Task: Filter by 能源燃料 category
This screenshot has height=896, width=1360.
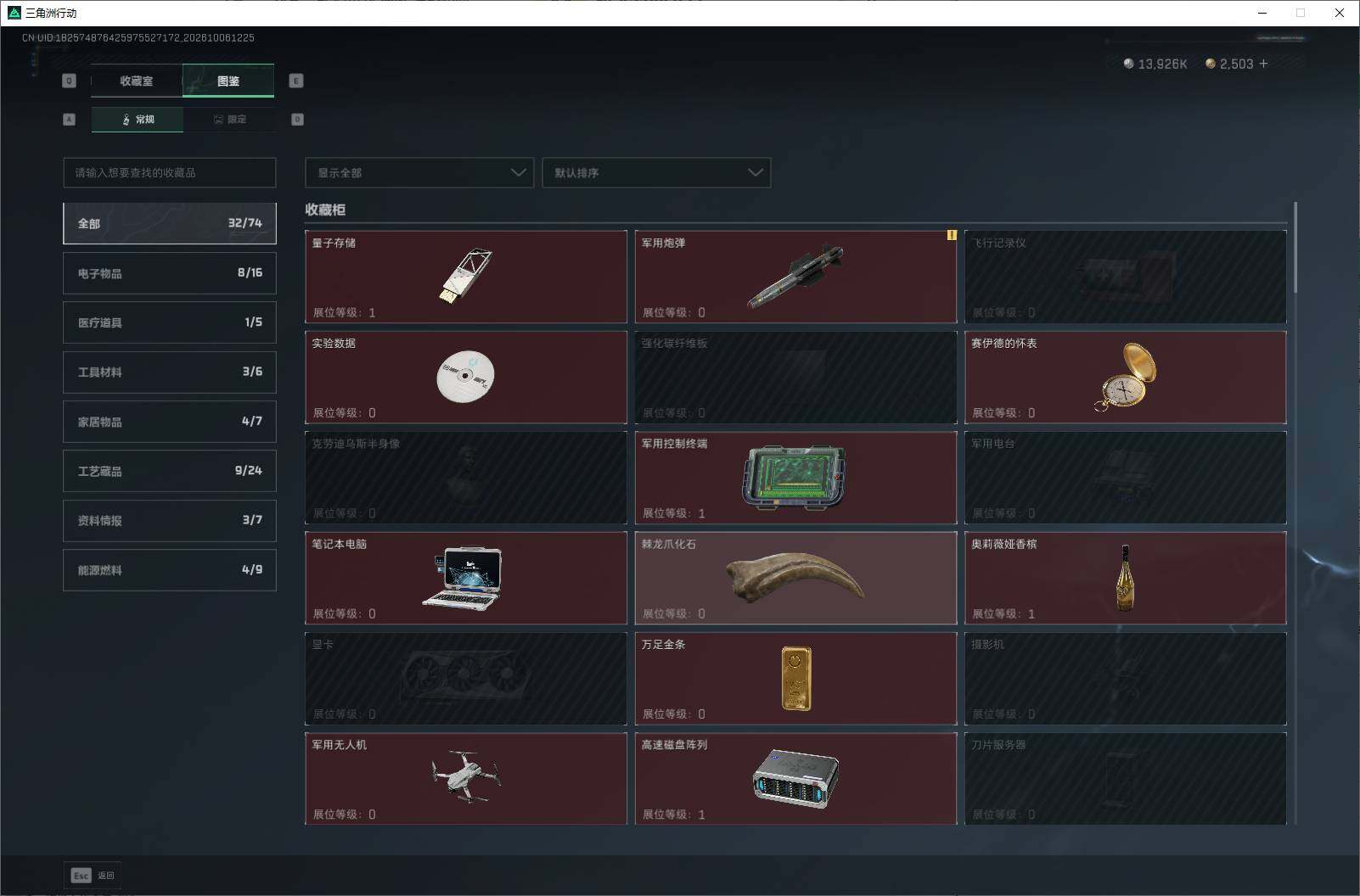Action: [x=170, y=570]
